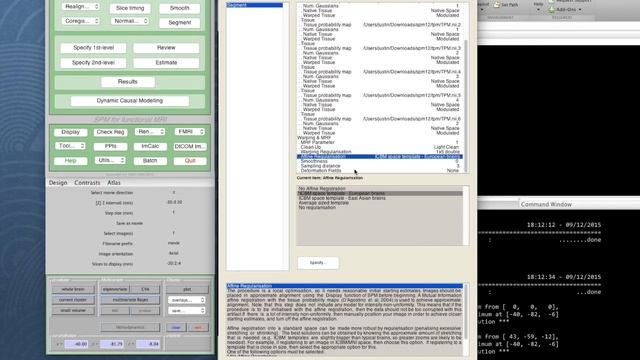This screenshot has height=360, width=640.
Task: Open the Design menu
Action: click(x=58, y=183)
